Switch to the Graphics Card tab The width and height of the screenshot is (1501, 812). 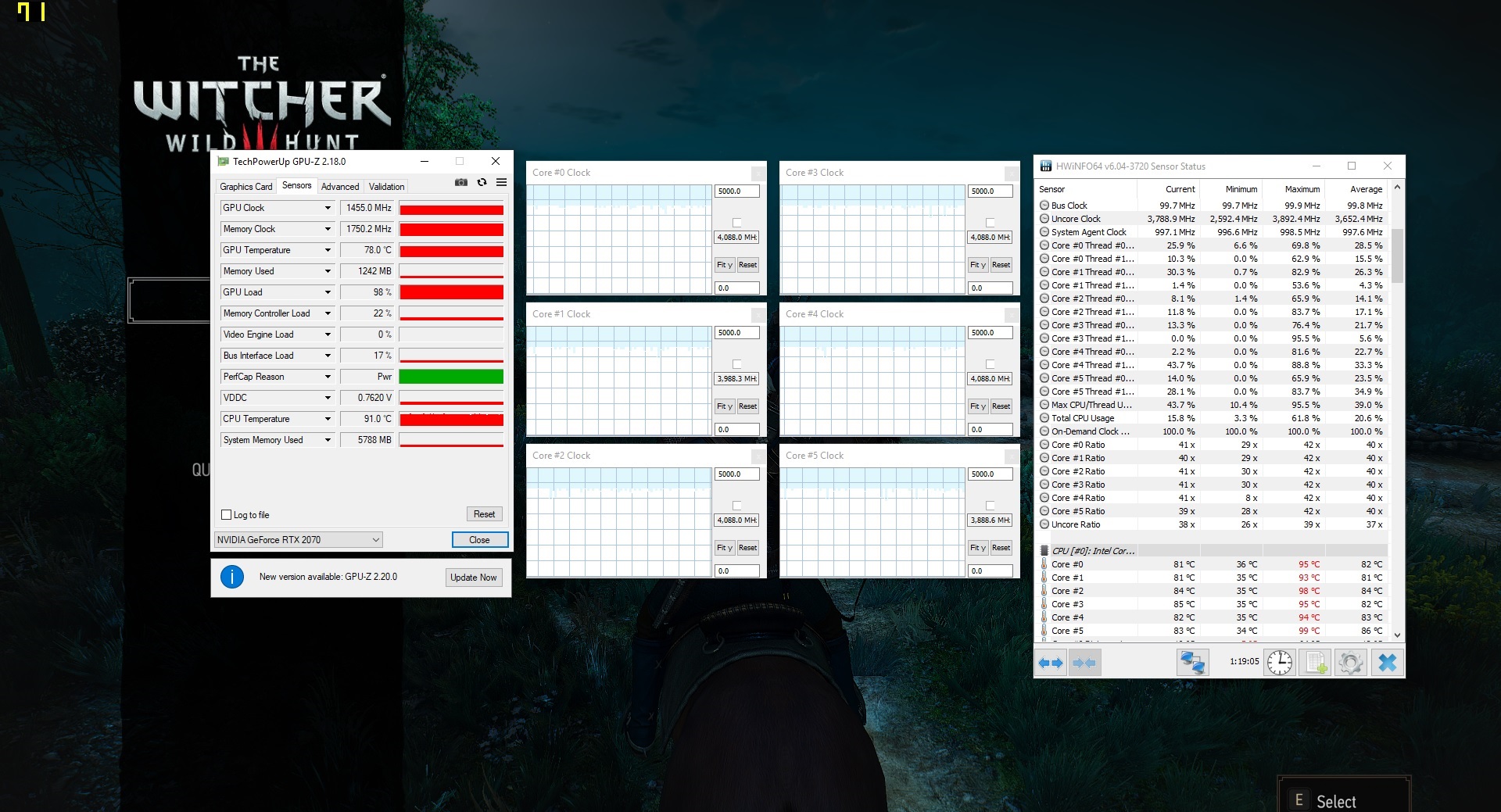[x=246, y=187]
